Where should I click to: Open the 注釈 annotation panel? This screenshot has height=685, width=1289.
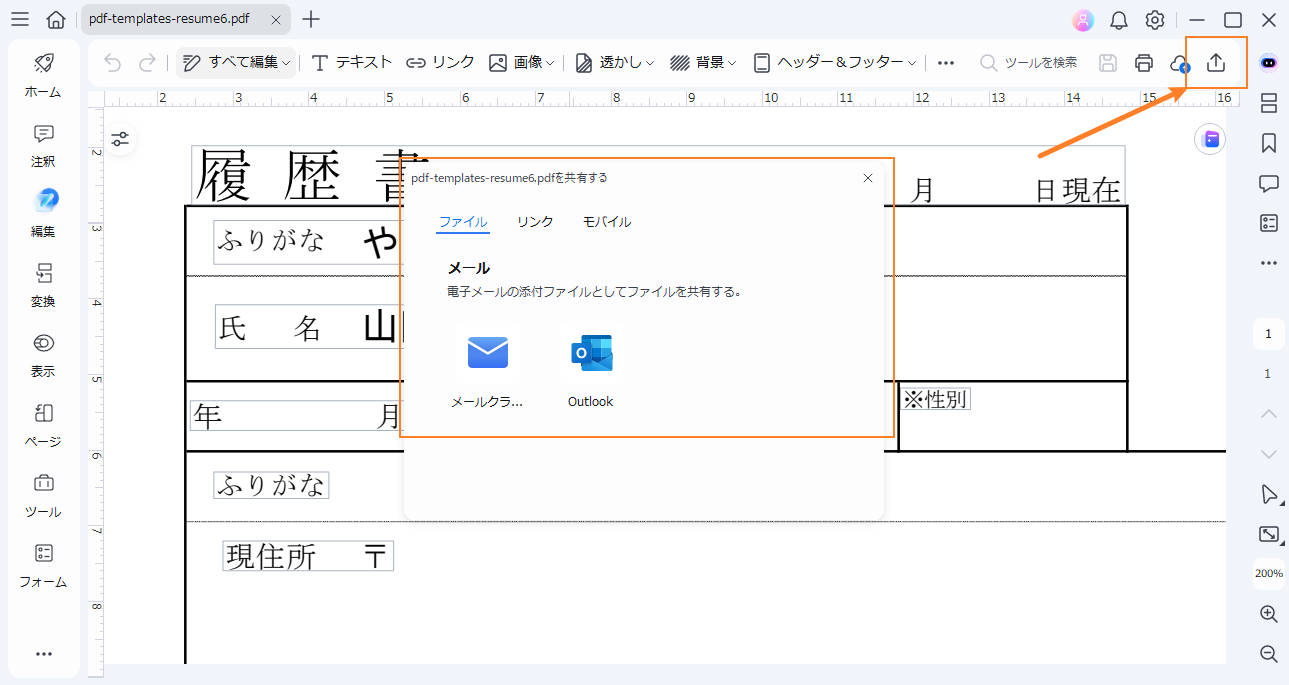pos(43,145)
